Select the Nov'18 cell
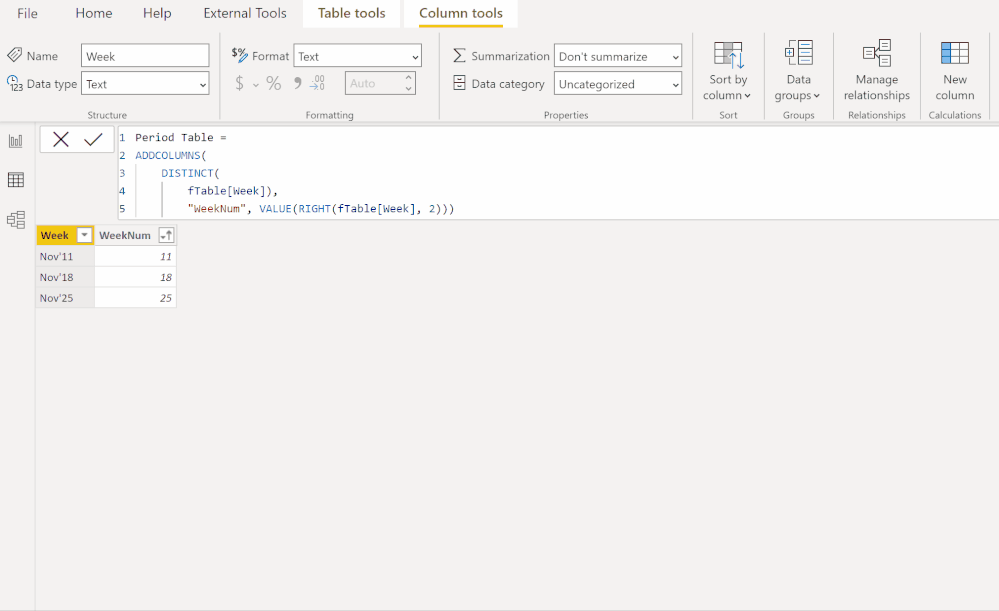 (x=65, y=277)
